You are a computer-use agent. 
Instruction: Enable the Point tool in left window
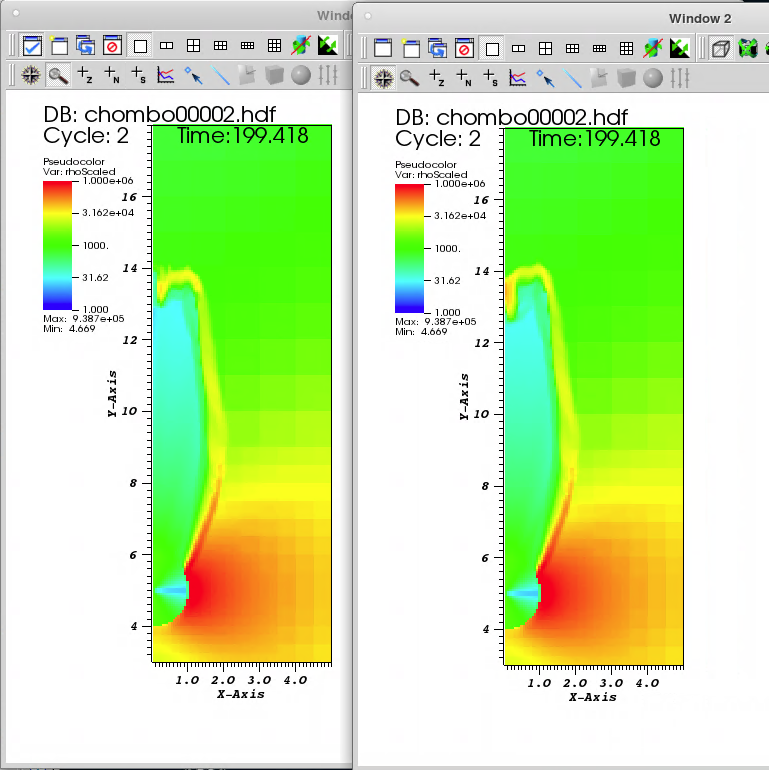(x=193, y=75)
